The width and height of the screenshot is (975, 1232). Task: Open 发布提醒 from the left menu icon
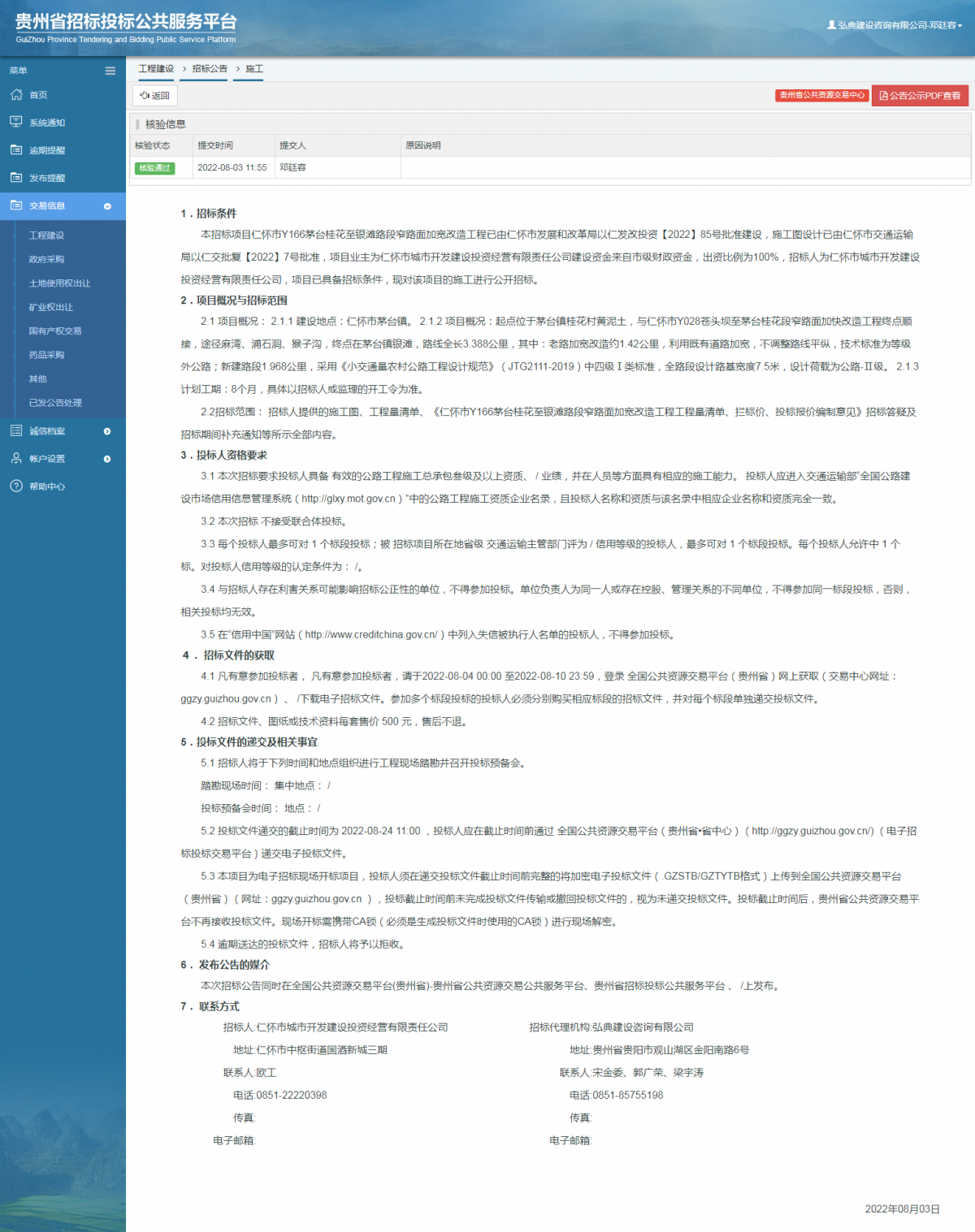[x=16, y=178]
